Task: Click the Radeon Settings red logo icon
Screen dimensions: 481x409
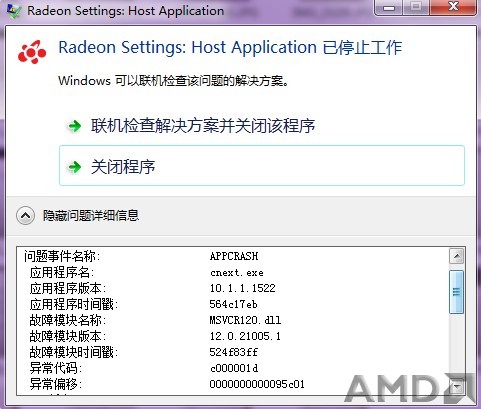Action: pos(32,52)
